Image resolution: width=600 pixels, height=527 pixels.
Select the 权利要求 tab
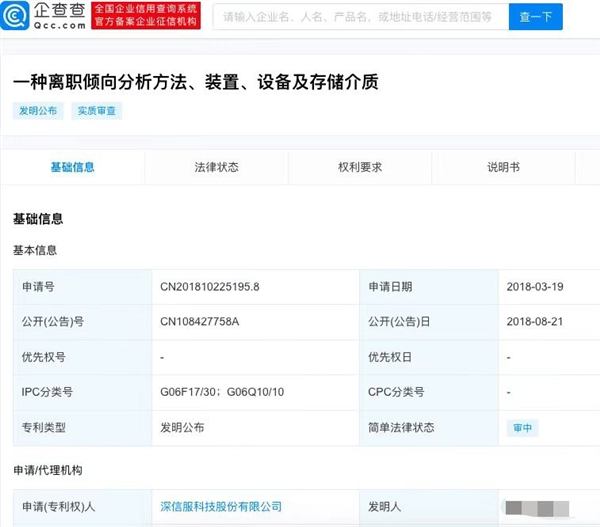click(360, 167)
